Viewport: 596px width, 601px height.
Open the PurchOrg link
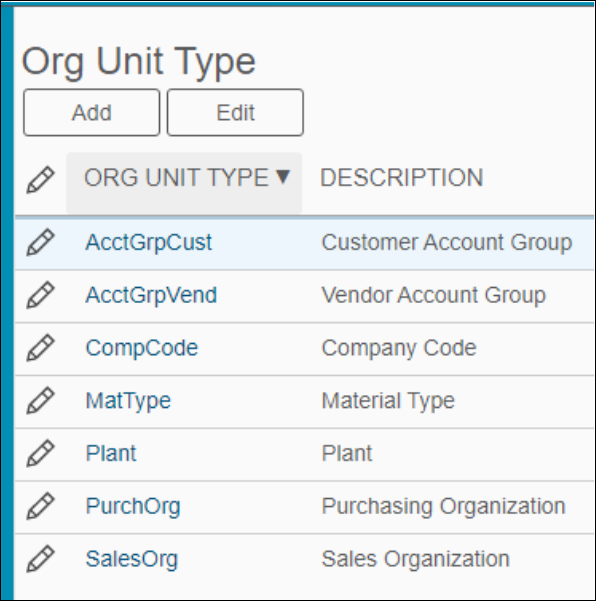[133, 506]
